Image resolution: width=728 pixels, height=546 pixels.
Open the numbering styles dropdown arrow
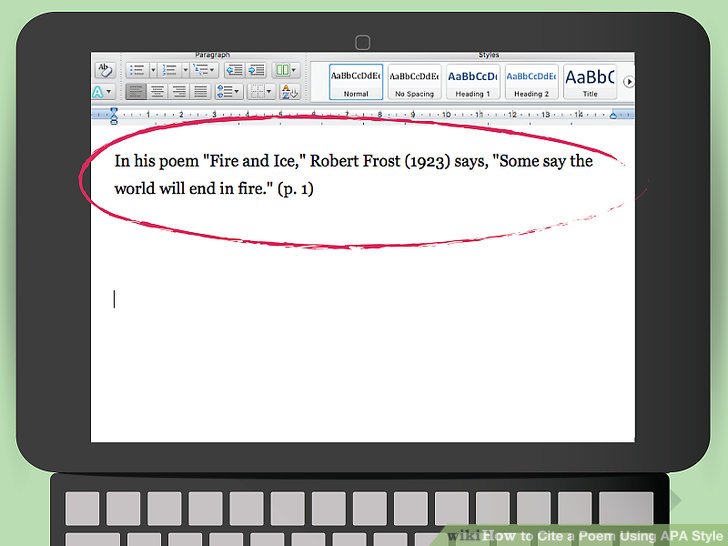[x=185, y=70]
